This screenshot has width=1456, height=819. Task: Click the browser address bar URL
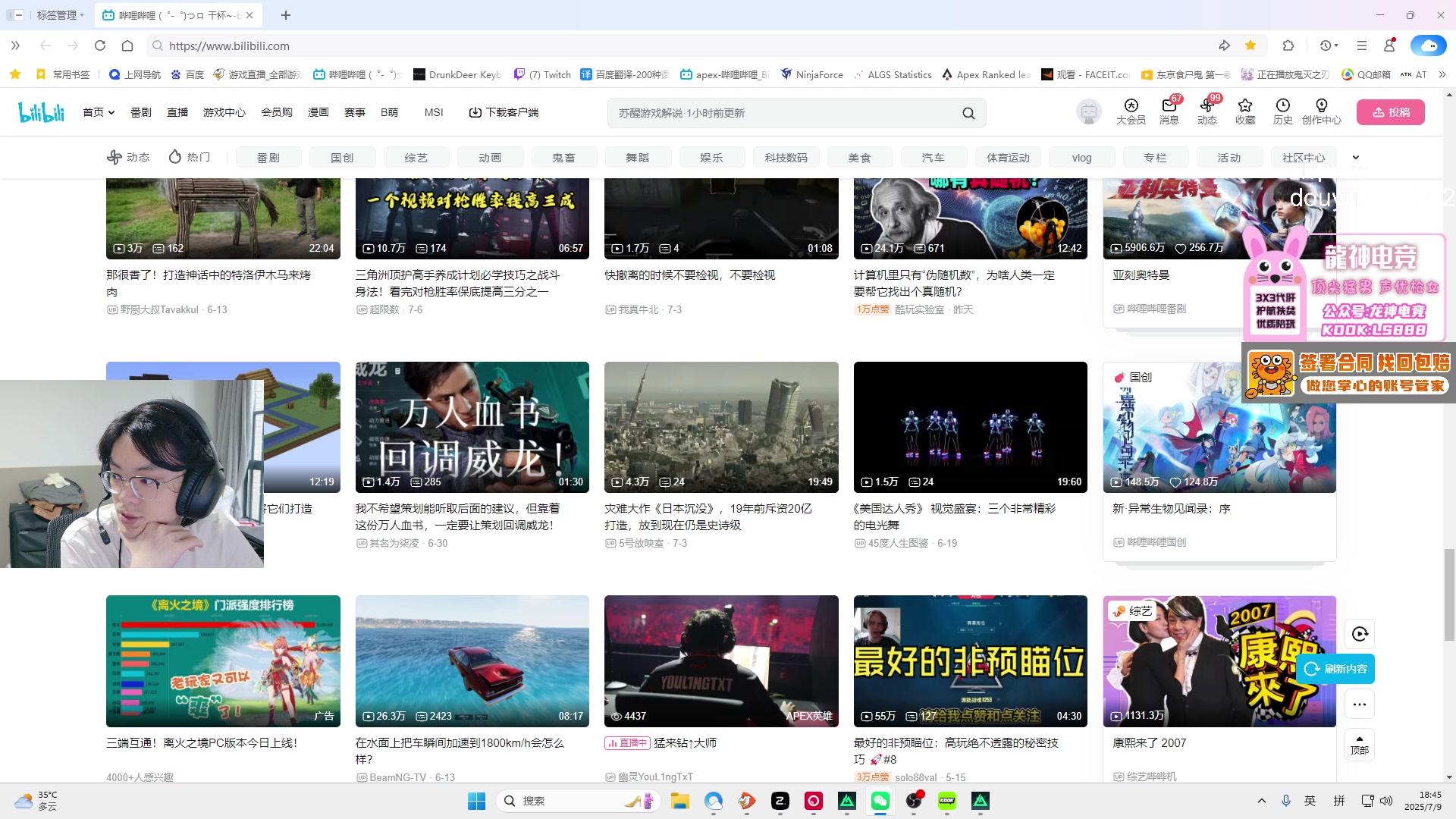[x=229, y=45]
